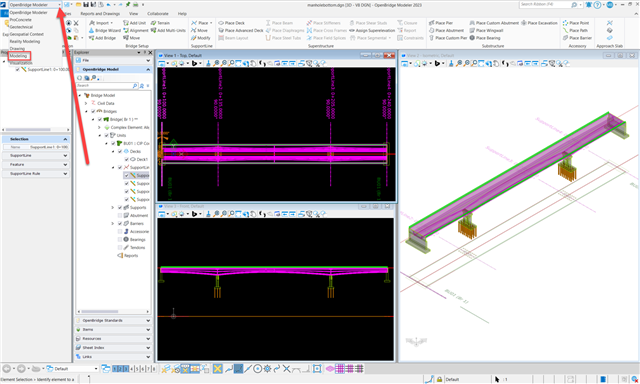This screenshot has width=640, height=384.
Task: Click the Place Abutment icon
Action: [x=431, y=30]
